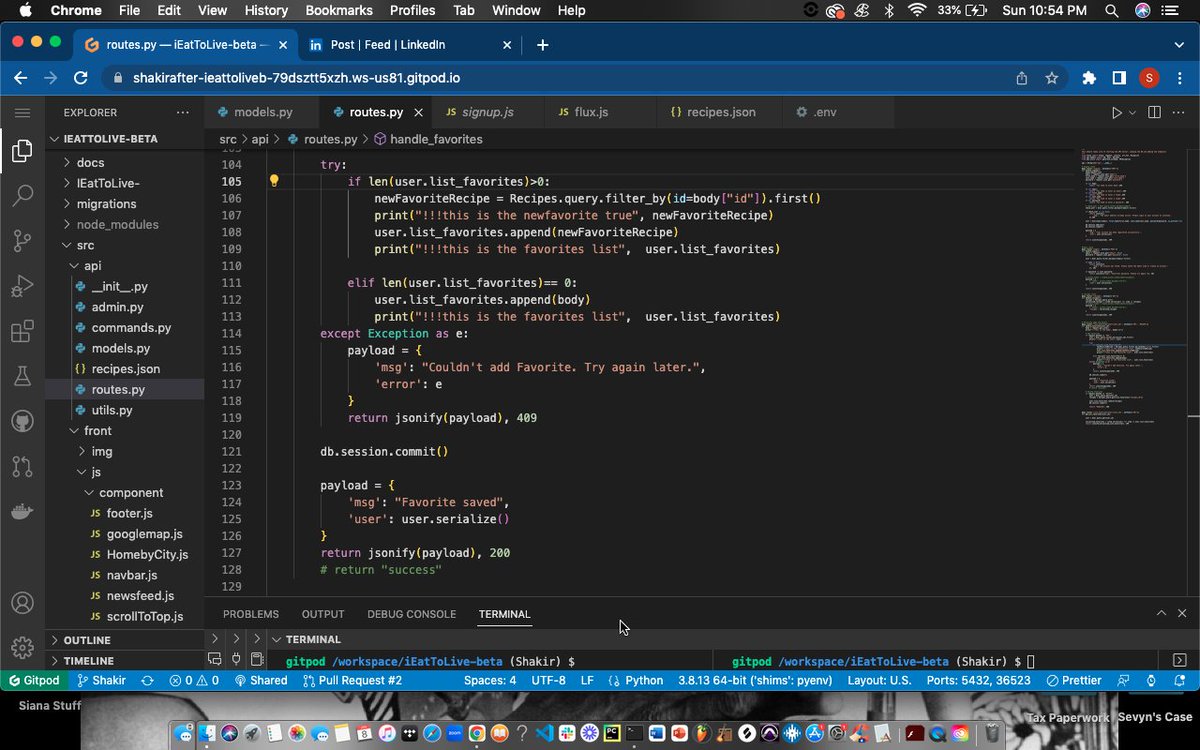Open notifications bell in status bar
Viewport: 1200px width, 750px height.
1180,680
